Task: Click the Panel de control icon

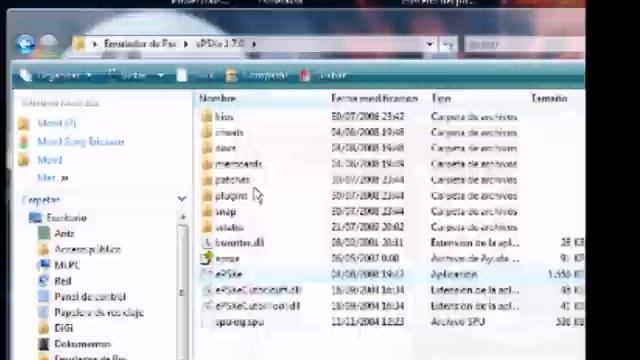Action: 44,297
